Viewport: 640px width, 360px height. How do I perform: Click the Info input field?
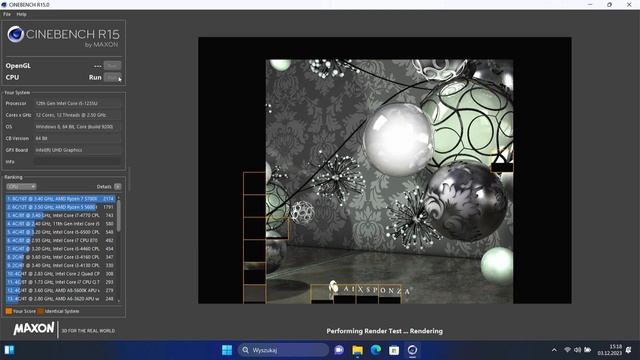(78, 162)
